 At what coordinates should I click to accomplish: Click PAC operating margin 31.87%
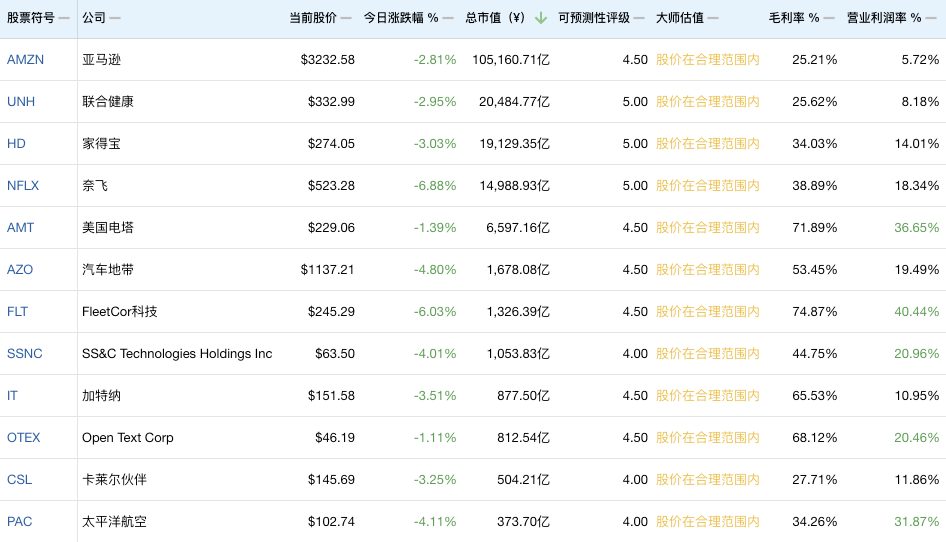[917, 521]
